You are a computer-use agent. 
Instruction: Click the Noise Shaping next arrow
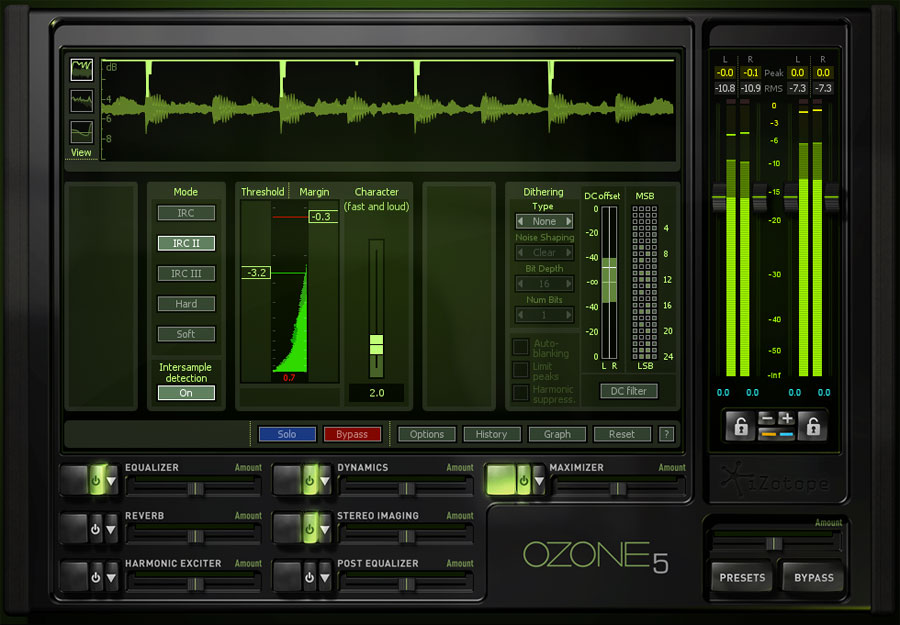tap(568, 253)
